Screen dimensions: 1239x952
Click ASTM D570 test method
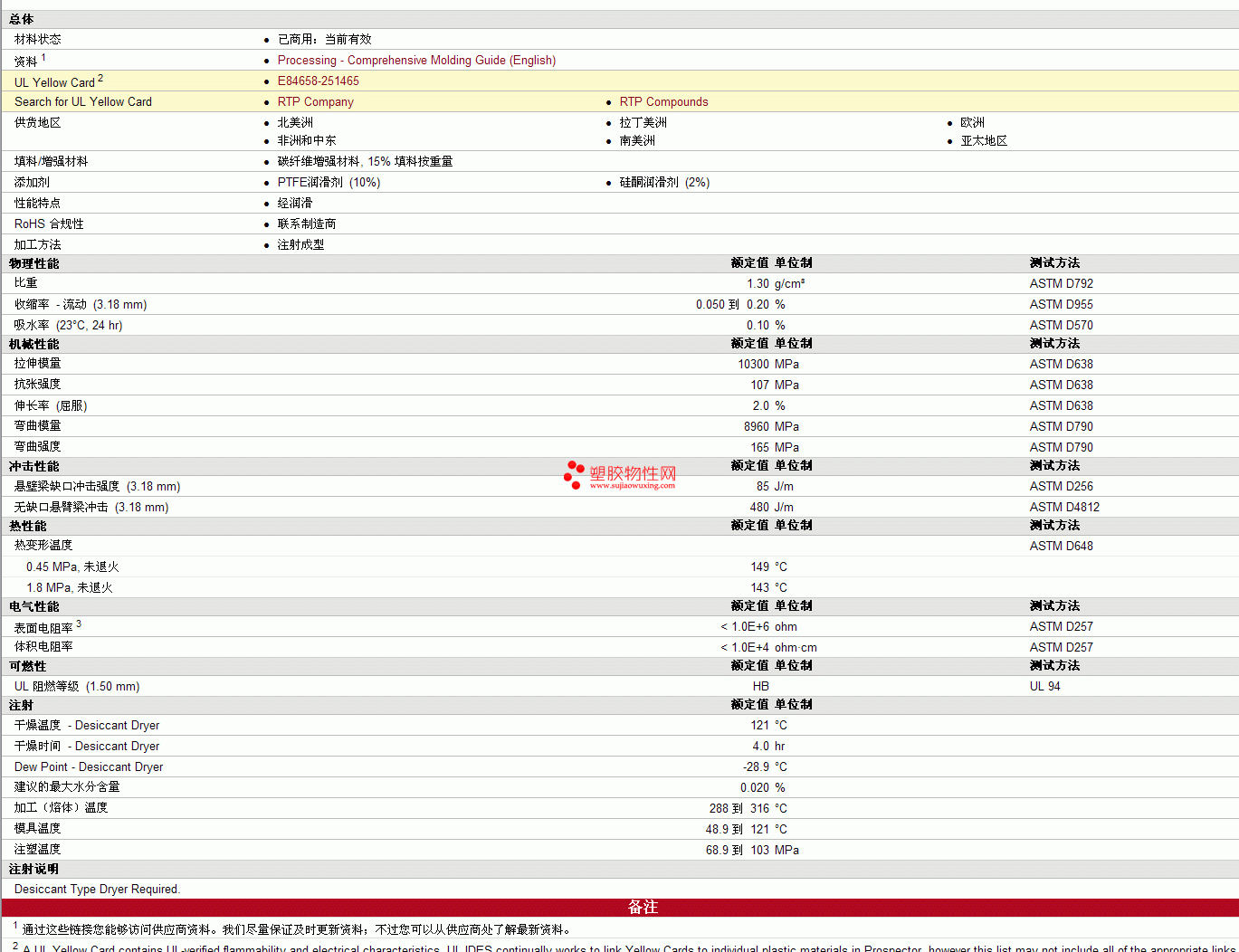click(1062, 325)
